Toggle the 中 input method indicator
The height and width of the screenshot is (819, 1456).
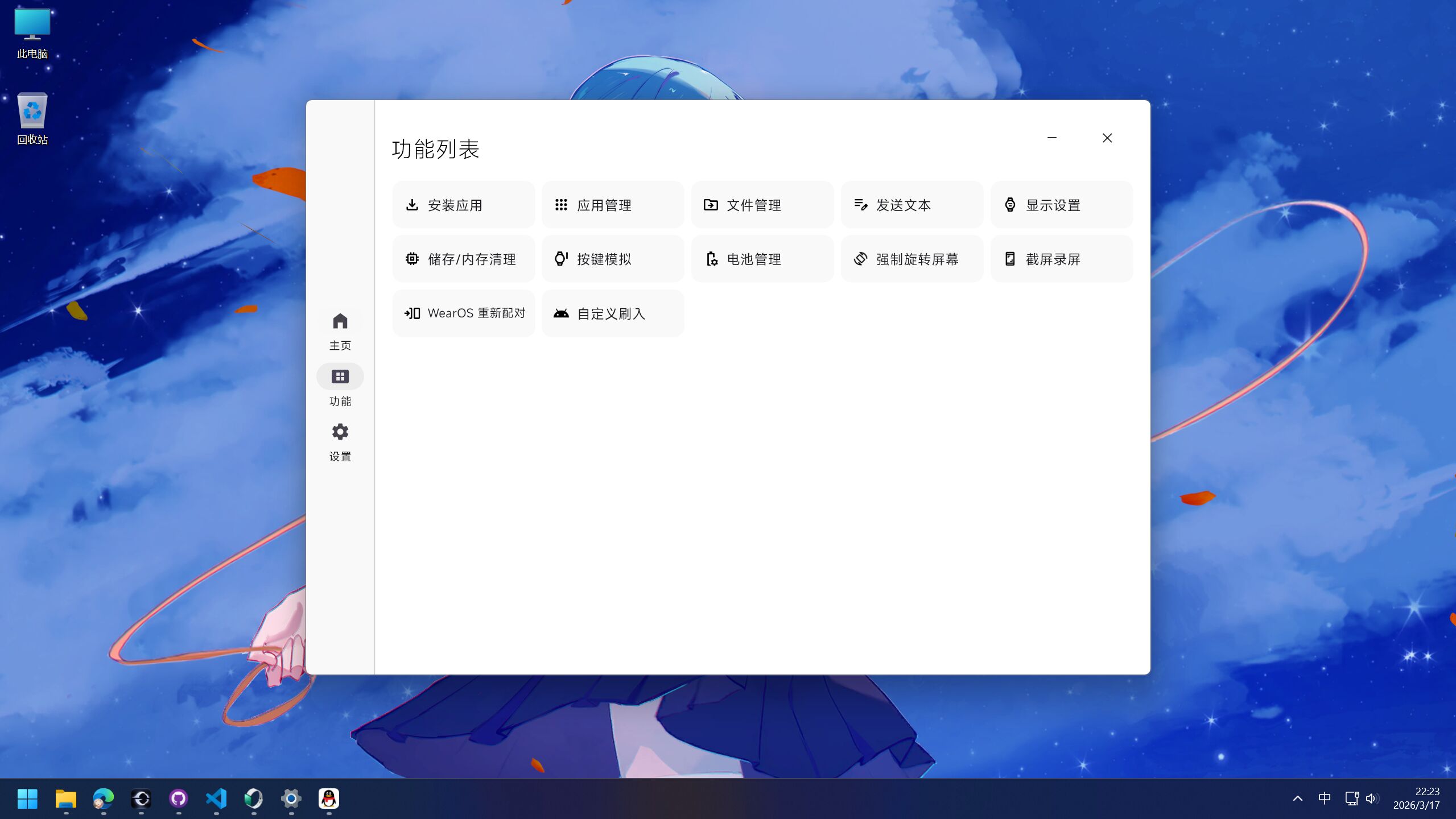tap(1324, 799)
